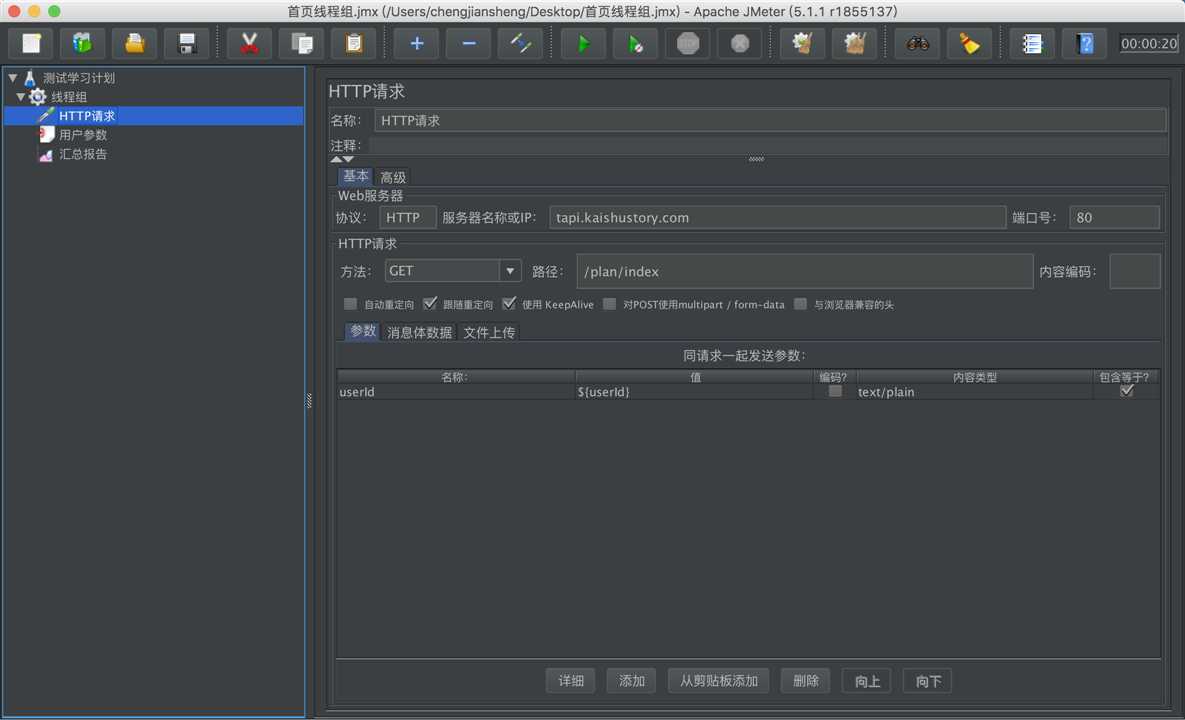The height and width of the screenshot is (720, 1185).
Task: Click the 路径 field with /plan/index
Action: click(805, 271)
